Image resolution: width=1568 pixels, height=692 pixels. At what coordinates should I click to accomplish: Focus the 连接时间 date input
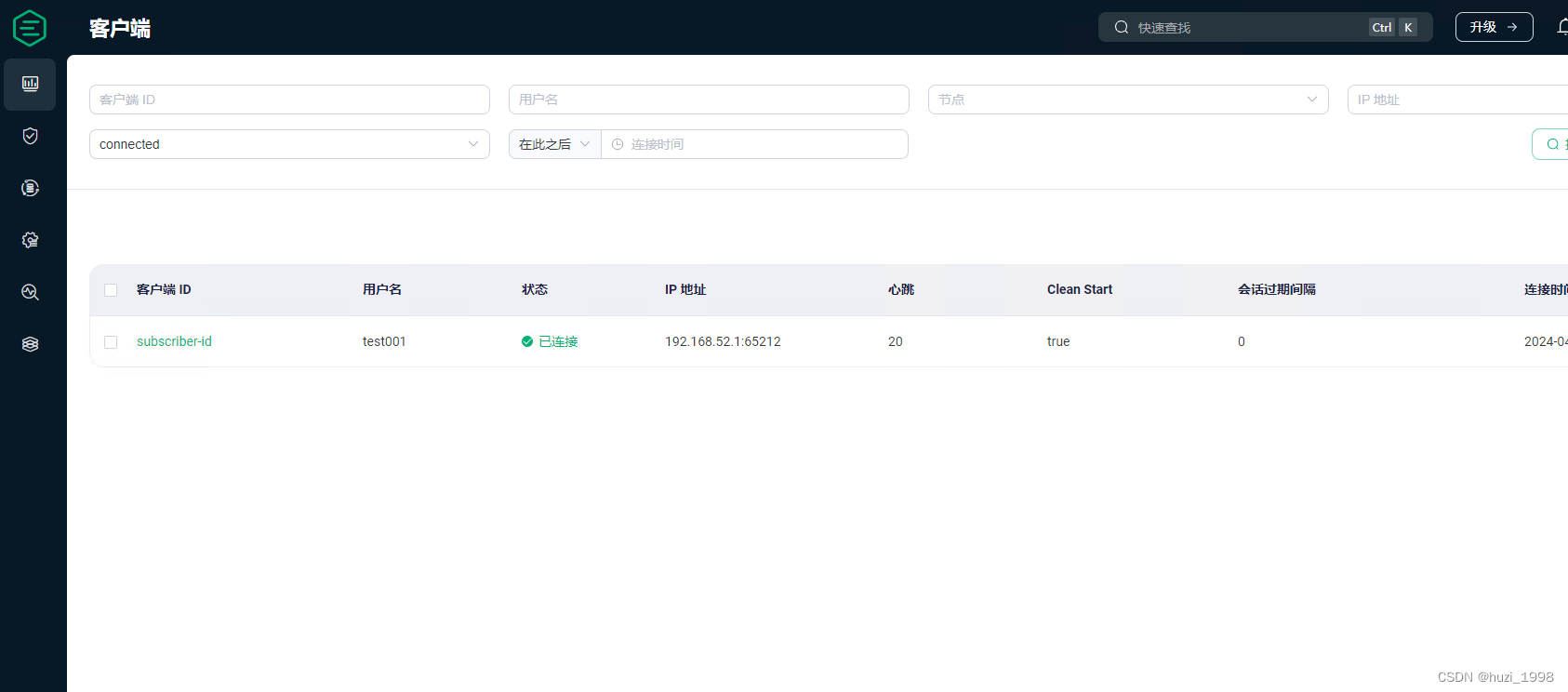755,144
